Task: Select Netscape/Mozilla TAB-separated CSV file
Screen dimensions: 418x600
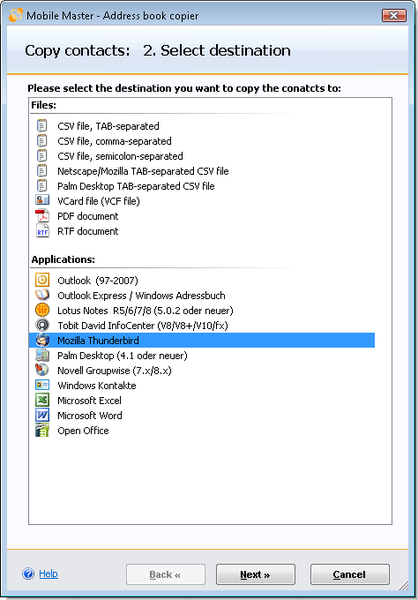Action: tap(143, 171)
